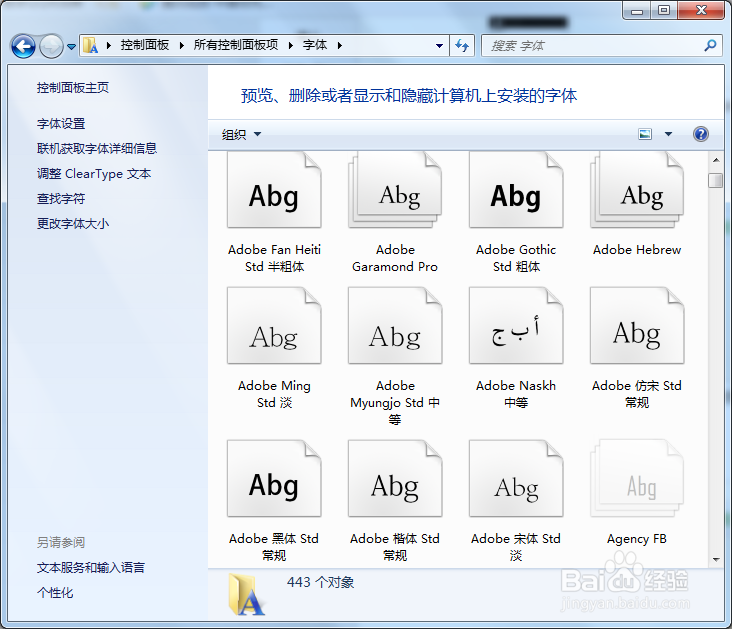Image resolution: width=732 pixels, height=629 pixels.
Task: Click the change view icon button
Action: 645,134
